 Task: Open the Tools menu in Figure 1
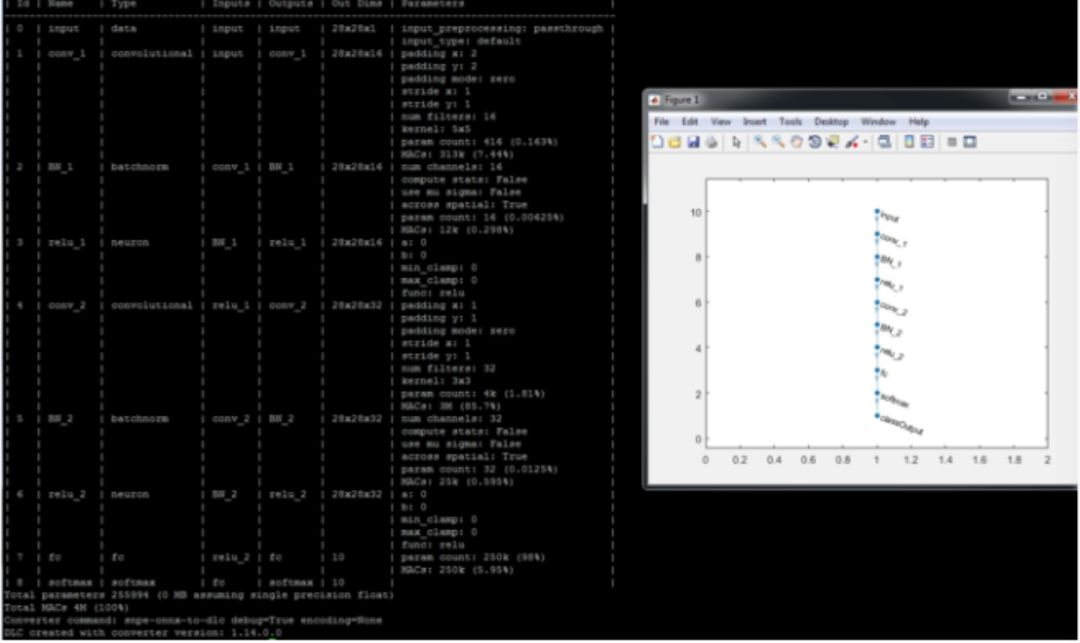790,121
